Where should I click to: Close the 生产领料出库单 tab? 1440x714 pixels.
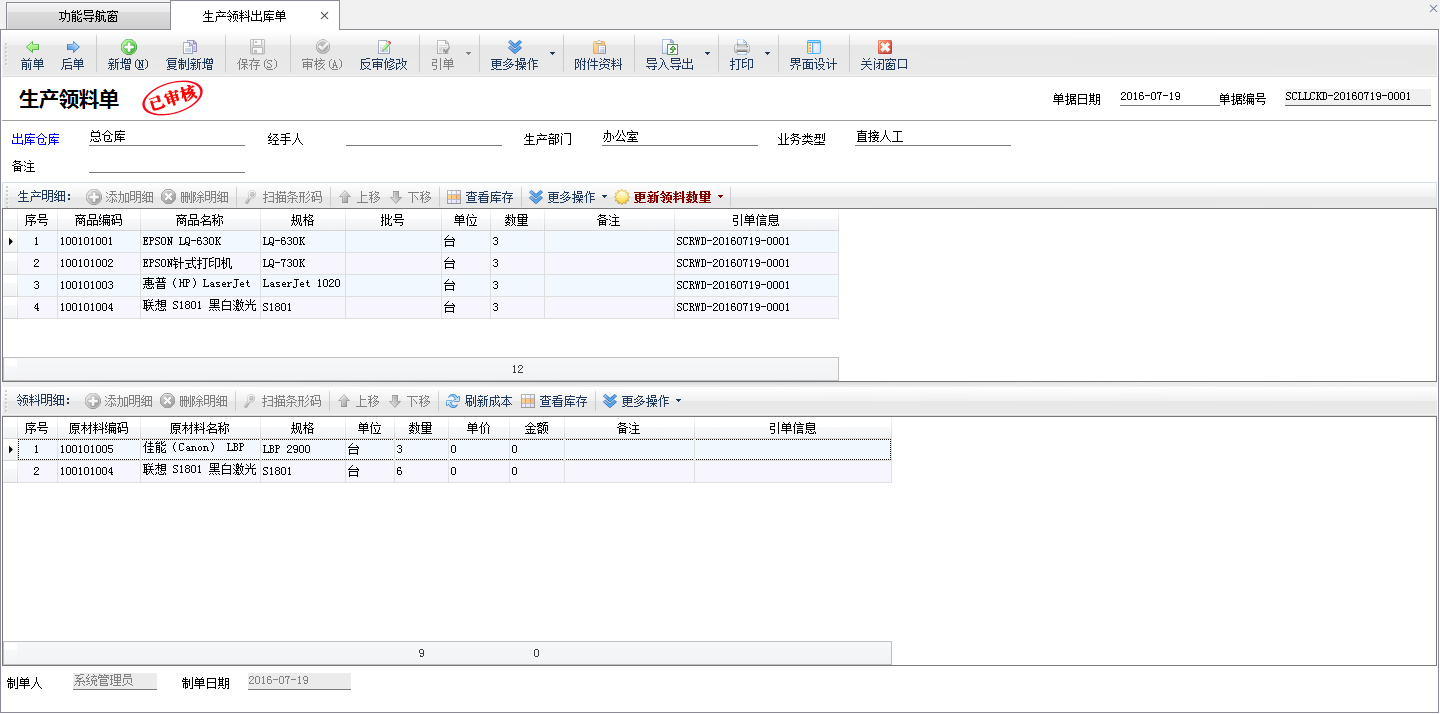(325, 16)
